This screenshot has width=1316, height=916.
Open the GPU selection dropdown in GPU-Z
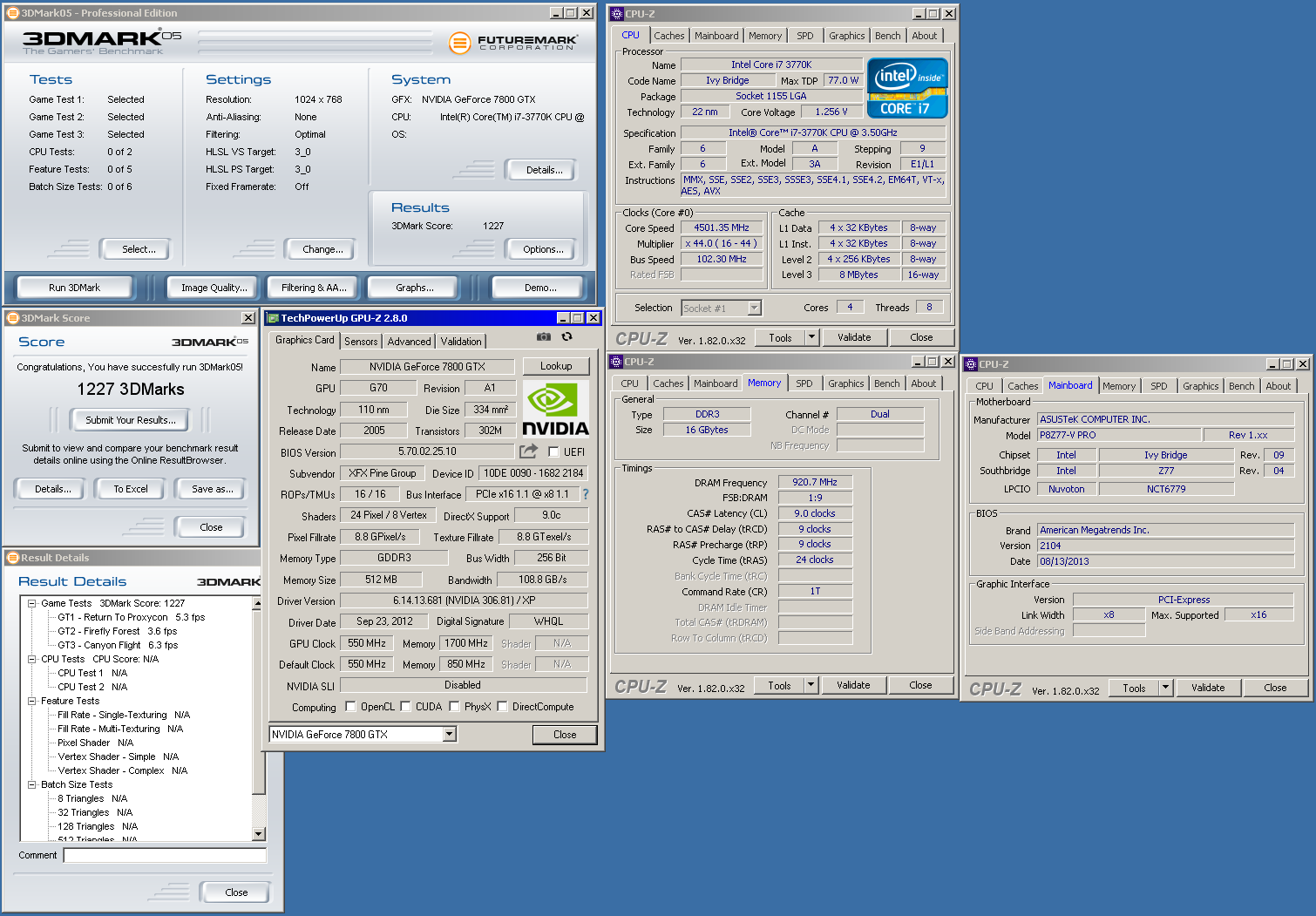tap(450, 735)
